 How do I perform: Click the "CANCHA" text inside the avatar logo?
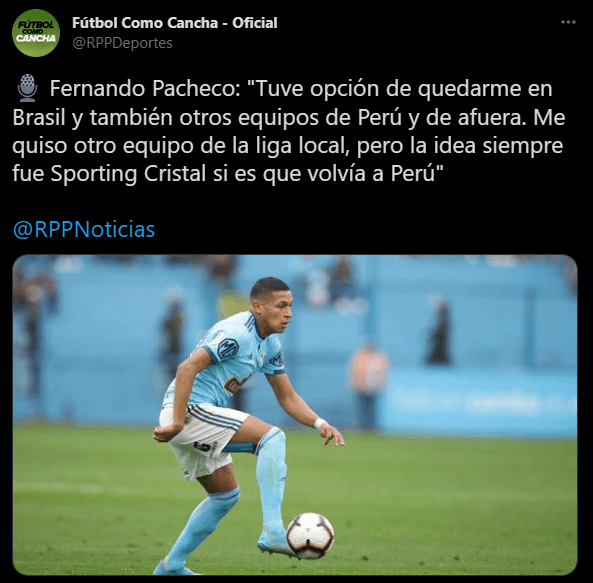point(36,39)
